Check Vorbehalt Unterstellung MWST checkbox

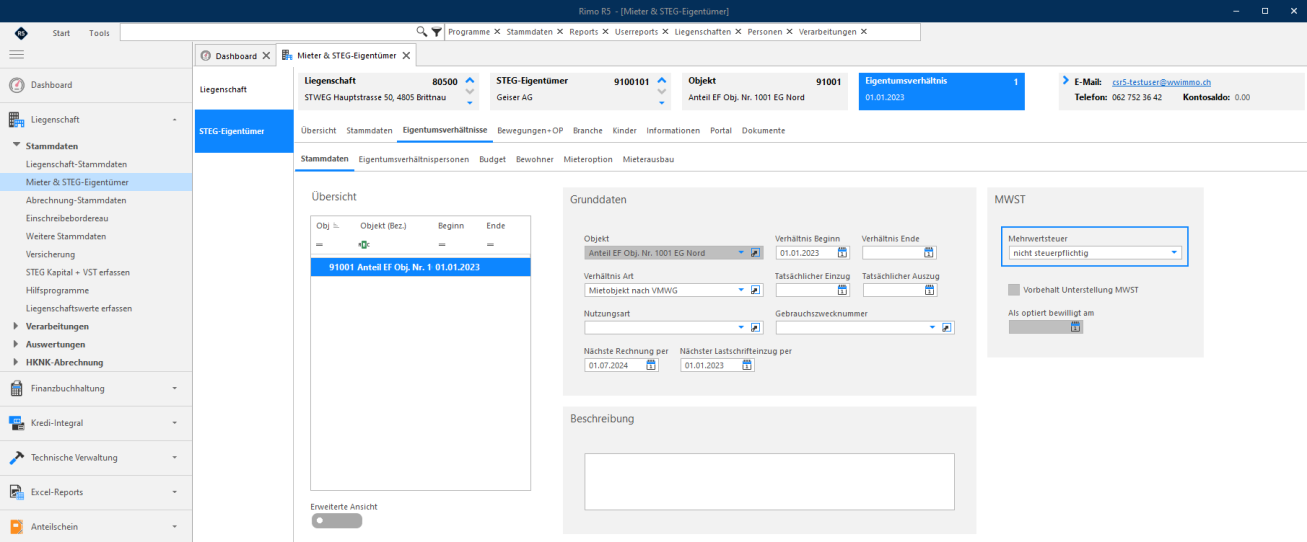tap(1015, 290)
